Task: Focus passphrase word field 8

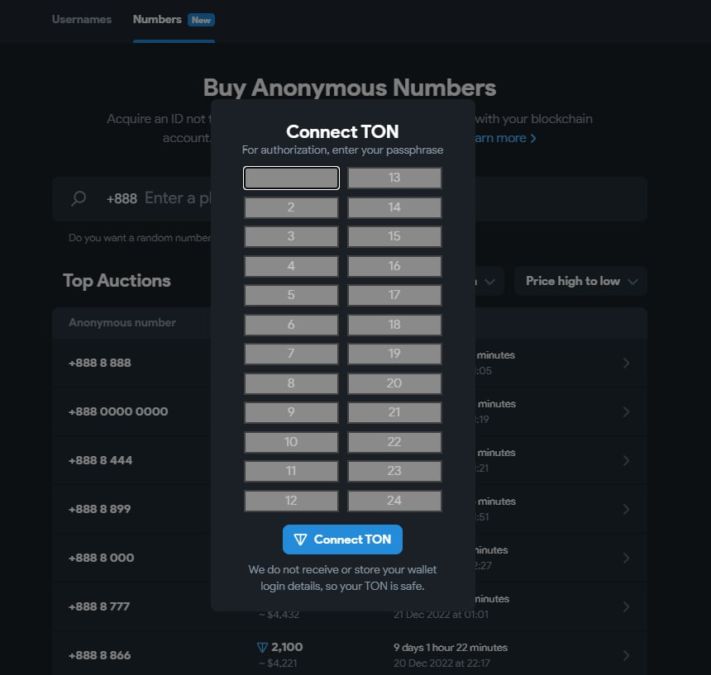Action: [291, 383]
